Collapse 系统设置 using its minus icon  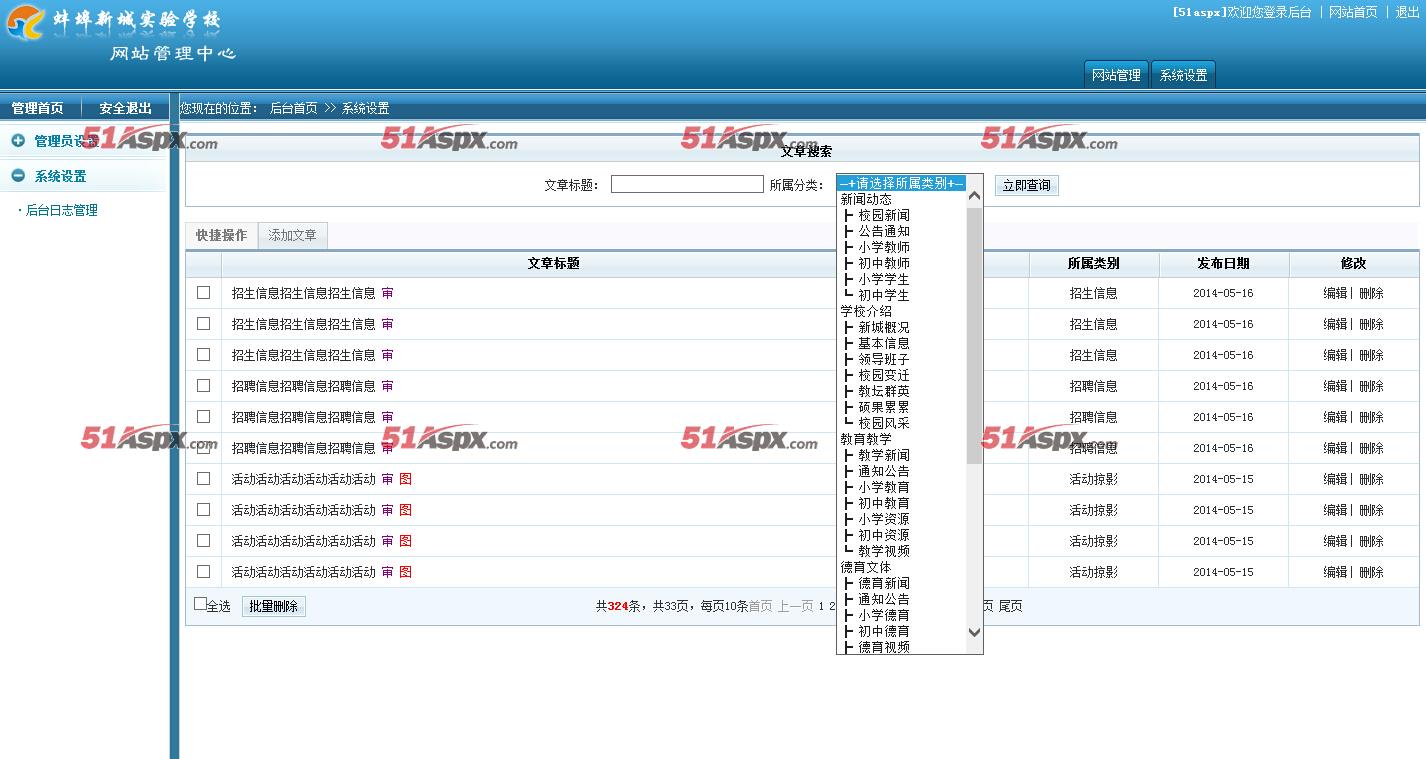click(18, 176)
